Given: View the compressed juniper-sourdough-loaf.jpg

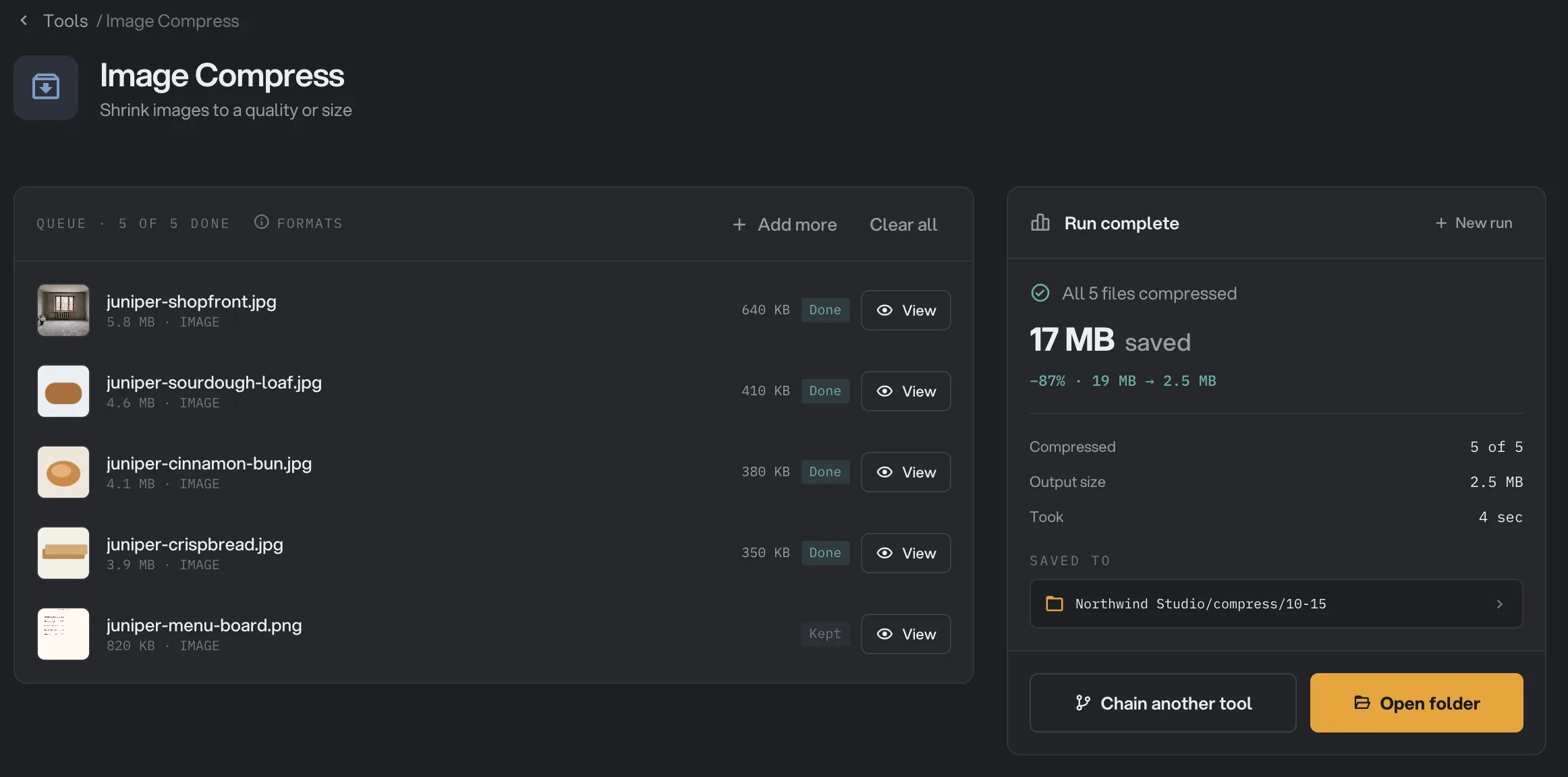Looking at the screenshot, I should tap(905, 391).
